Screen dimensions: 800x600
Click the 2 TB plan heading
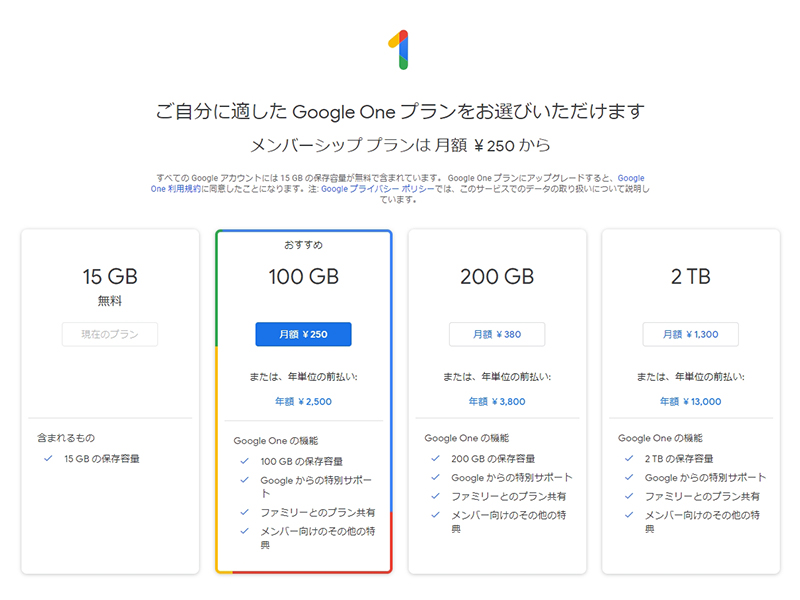690,277
